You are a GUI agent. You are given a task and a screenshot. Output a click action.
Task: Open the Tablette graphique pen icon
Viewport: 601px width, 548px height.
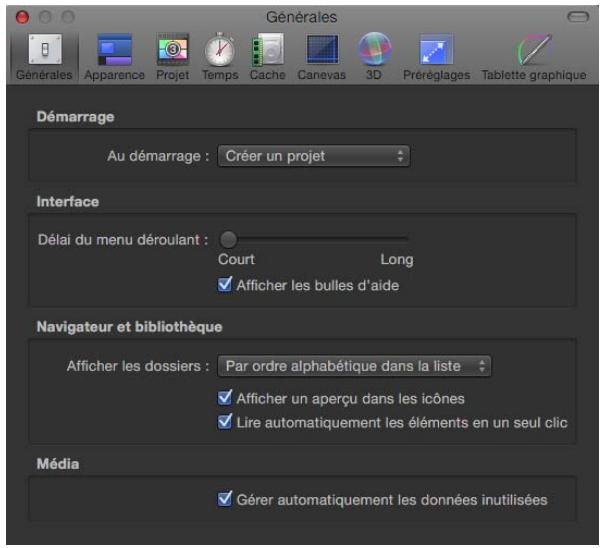[535, 49]
